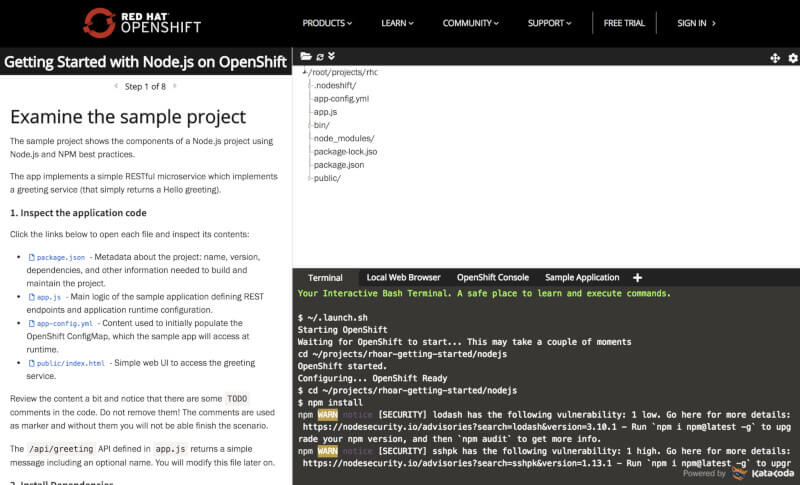Open app-config.yml link in instructions

[x=65, y=324]
